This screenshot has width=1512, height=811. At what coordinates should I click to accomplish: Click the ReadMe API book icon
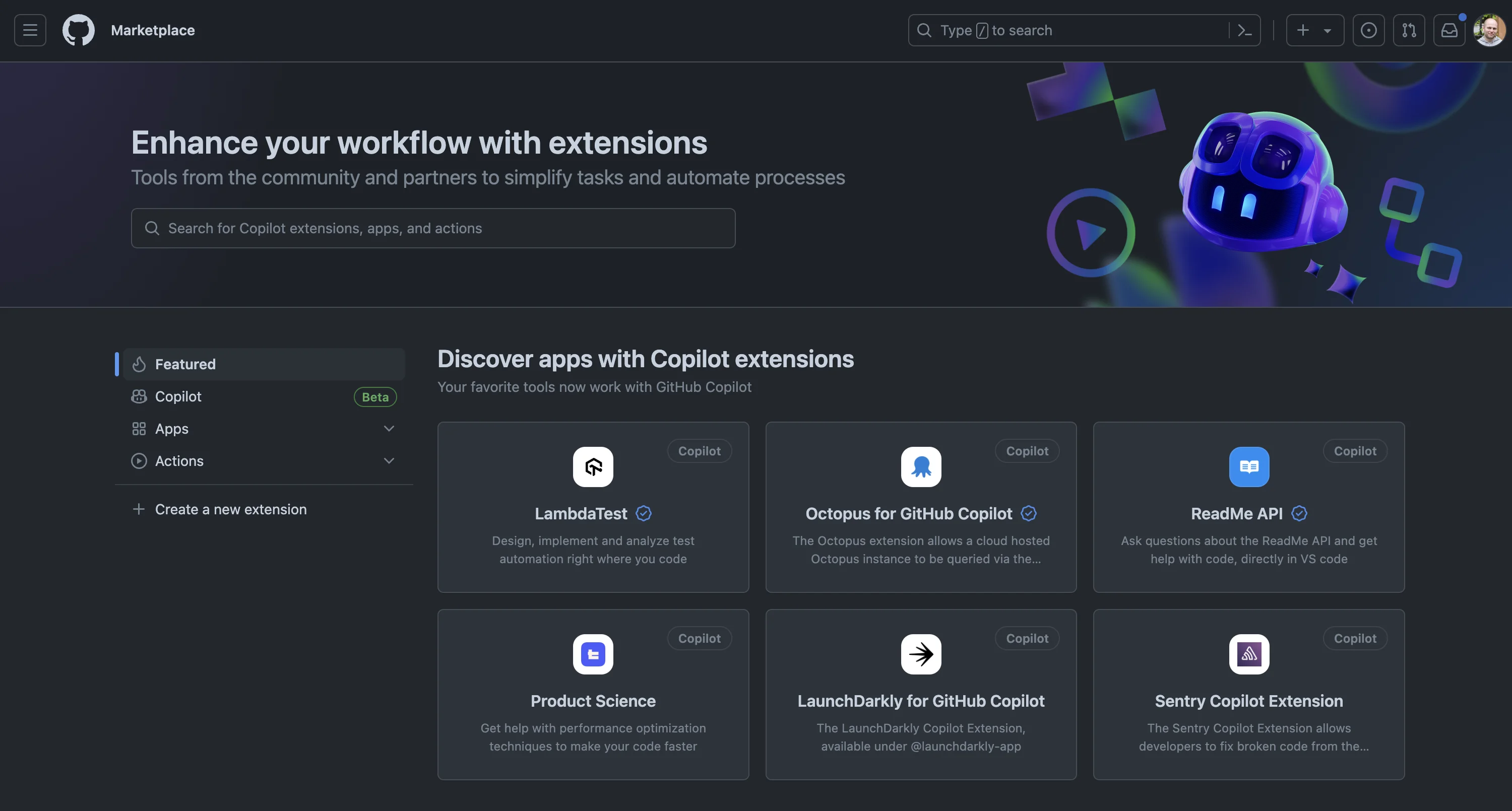pos(1248,466)
